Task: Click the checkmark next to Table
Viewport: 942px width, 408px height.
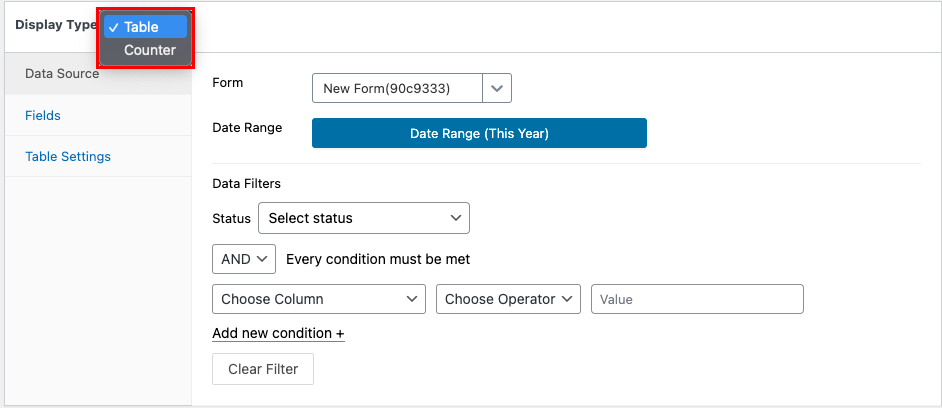Action: (114, 27)
